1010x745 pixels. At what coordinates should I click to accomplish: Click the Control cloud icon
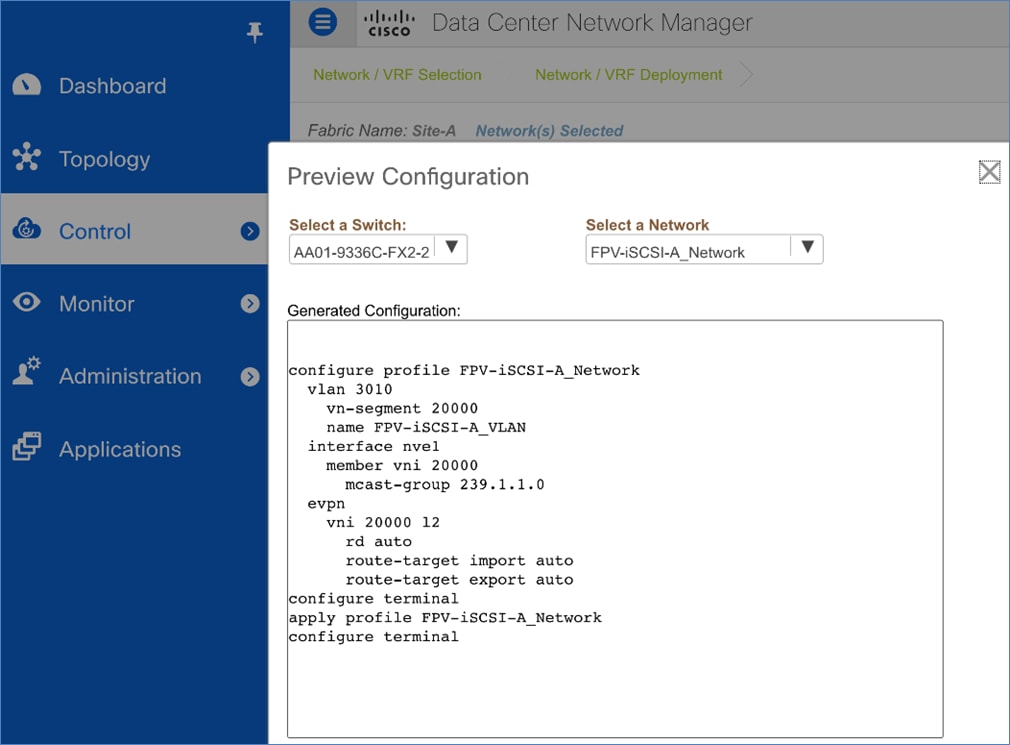click(x=26, y=229)
